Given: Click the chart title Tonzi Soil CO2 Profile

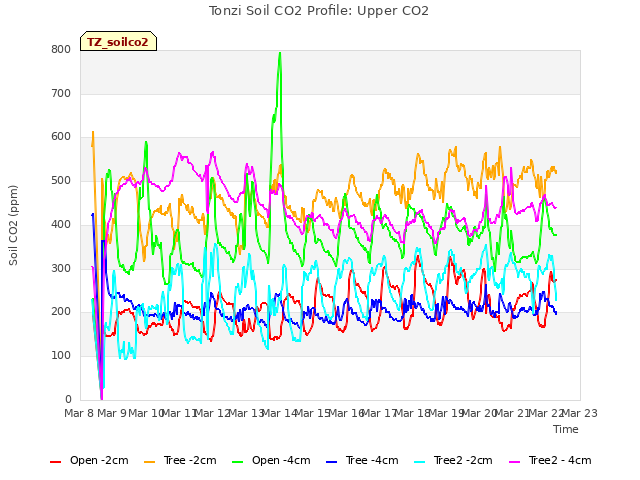Looking at the screenshot, I should (x=319, y=11).
